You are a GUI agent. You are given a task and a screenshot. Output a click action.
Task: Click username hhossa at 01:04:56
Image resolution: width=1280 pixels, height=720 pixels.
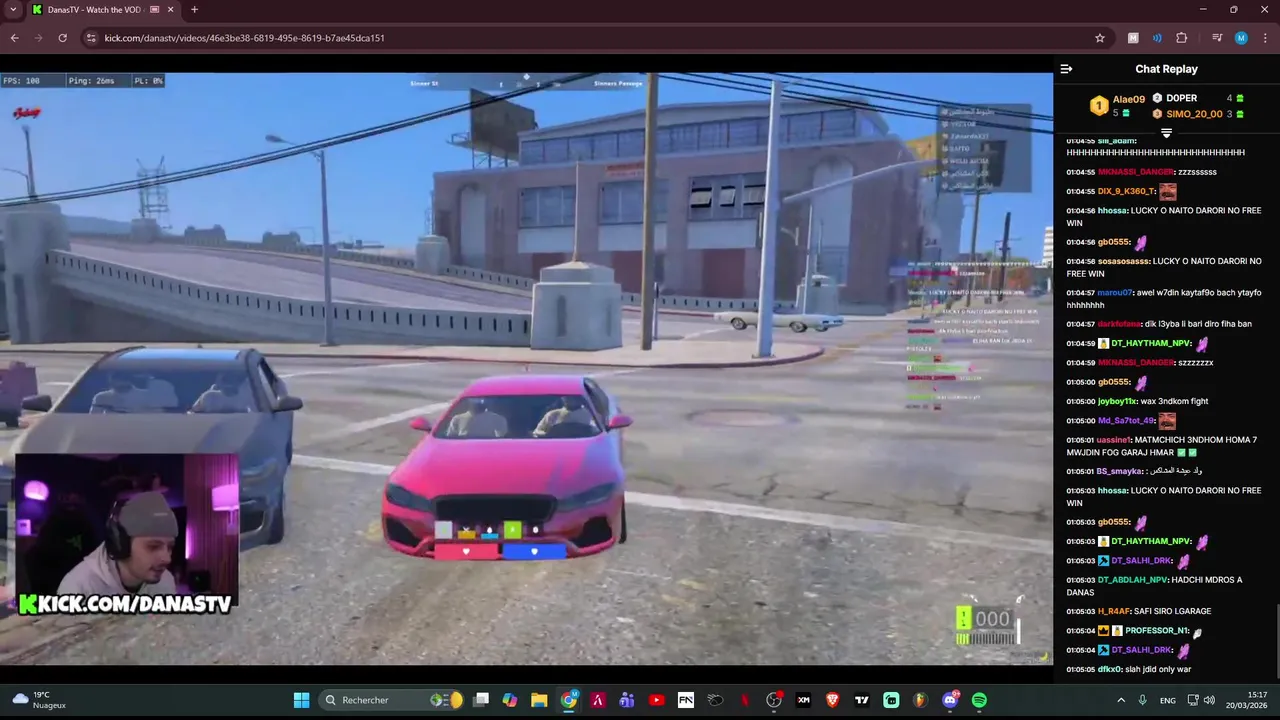tap(1112, 211)
